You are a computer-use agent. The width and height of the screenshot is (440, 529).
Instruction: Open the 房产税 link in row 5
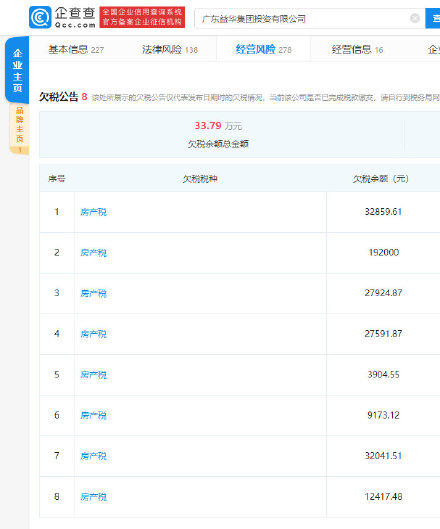point(93,375)
